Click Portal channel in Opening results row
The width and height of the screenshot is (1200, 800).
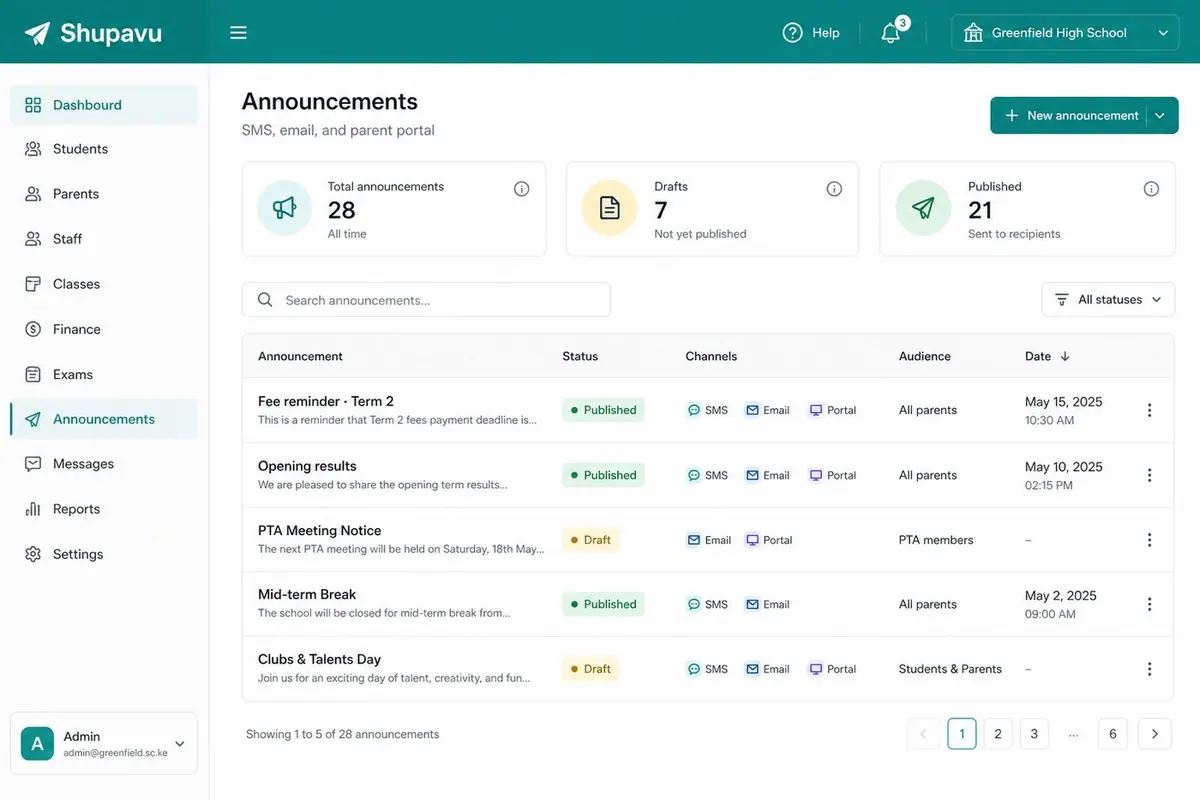tap(833, 475)
